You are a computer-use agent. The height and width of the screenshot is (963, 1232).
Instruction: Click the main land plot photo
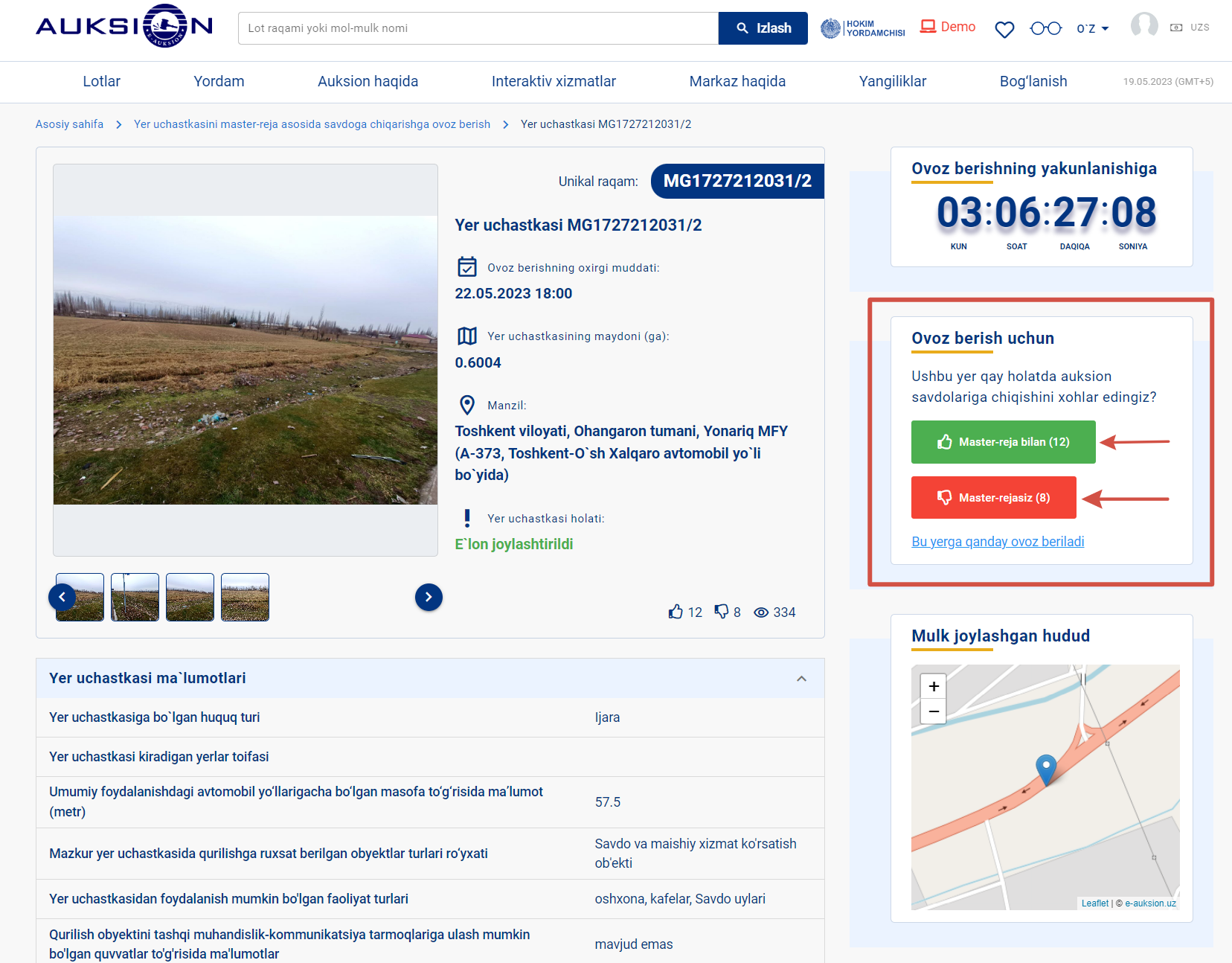pyautogui.click(x=246, y=360)
